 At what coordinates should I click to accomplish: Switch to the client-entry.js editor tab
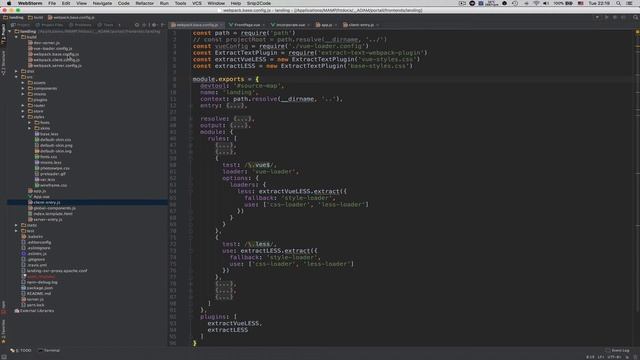click(361, 25)
